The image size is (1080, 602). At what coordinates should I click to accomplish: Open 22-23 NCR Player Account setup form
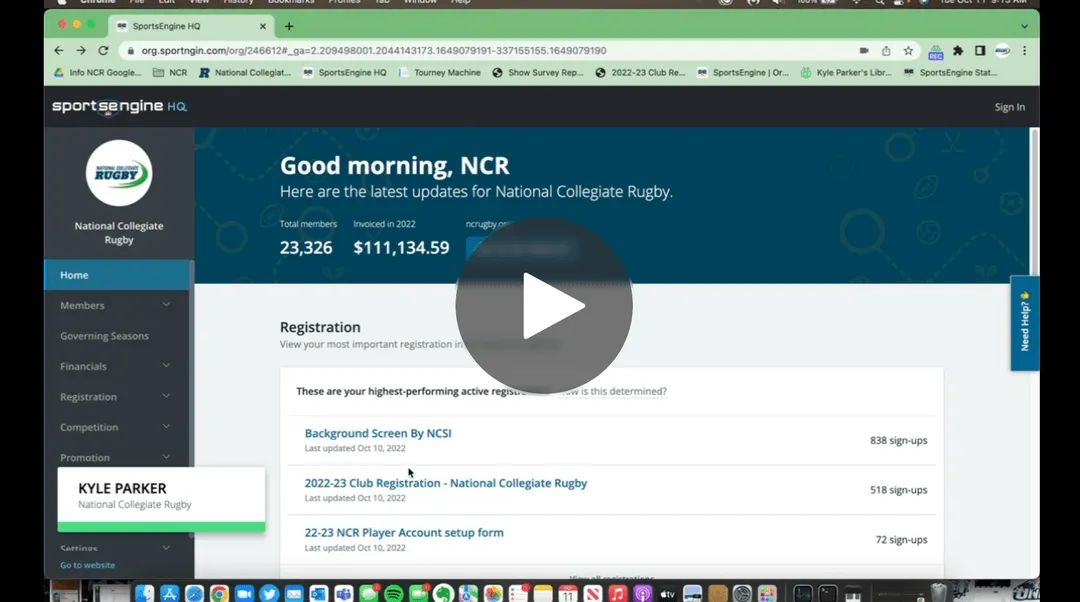[404, 532]
